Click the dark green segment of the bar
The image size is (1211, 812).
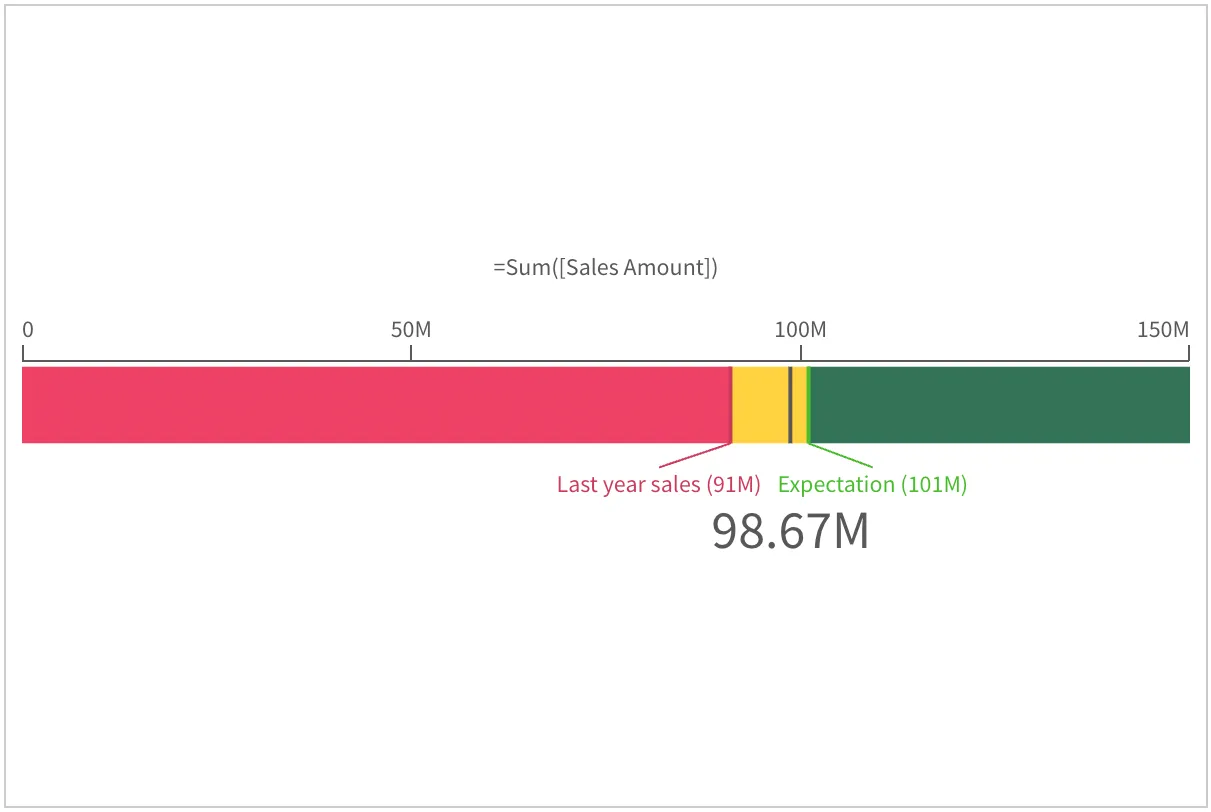click(x=1000, y=405)
